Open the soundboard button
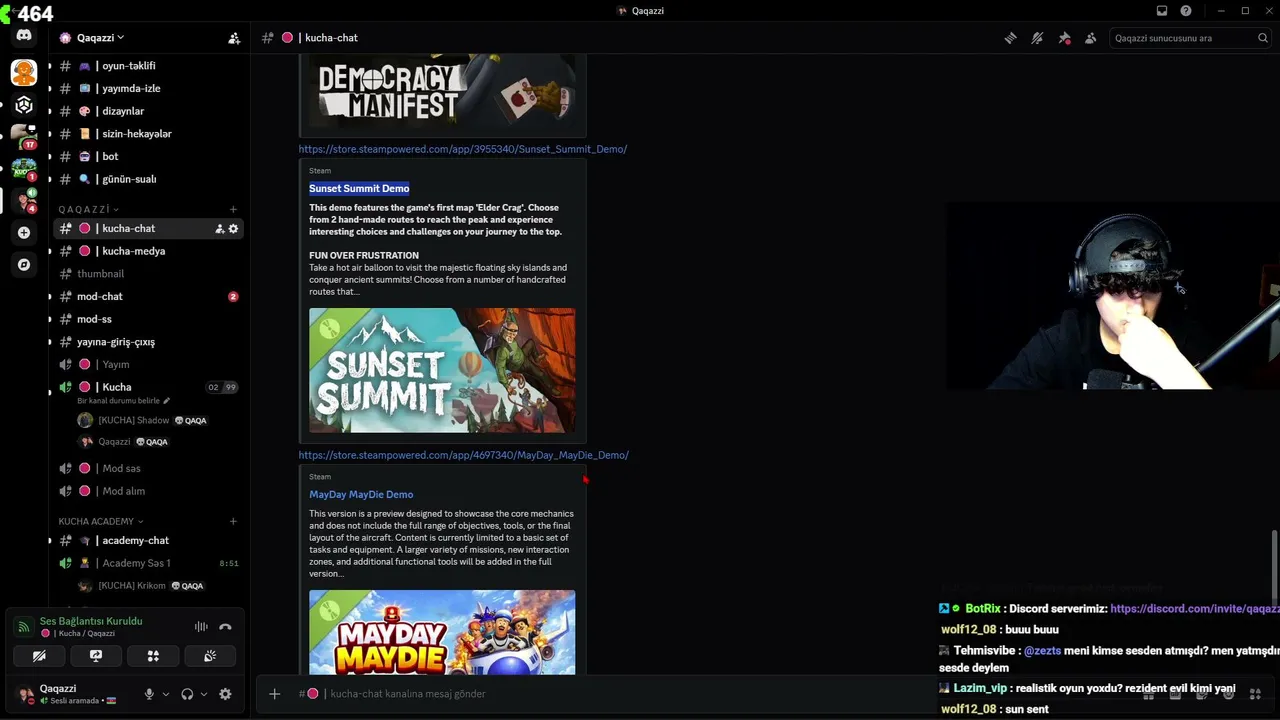Screen dimensions: 1280x720 [x=210, y=656]
